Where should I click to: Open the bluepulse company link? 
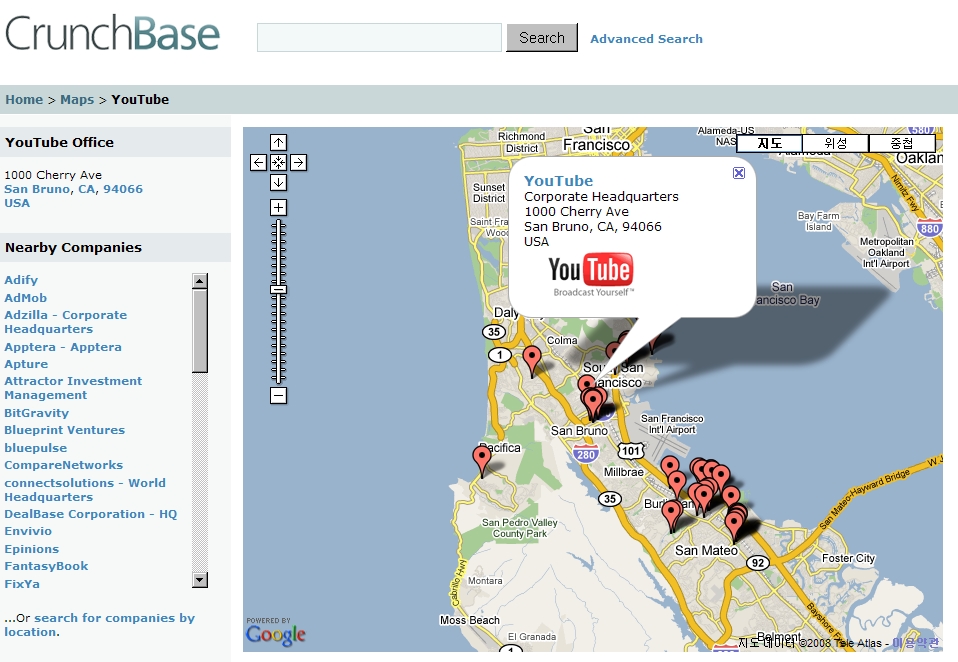[x=36, y=448]
